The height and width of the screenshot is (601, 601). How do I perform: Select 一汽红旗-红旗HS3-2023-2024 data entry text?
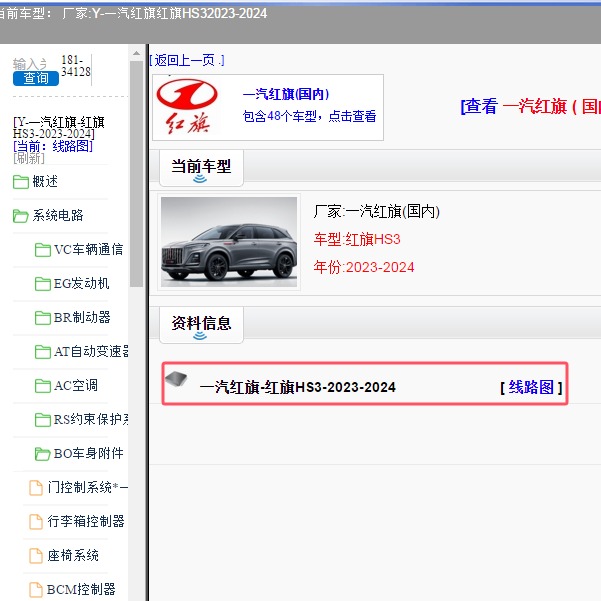click(x=297, y=387)
